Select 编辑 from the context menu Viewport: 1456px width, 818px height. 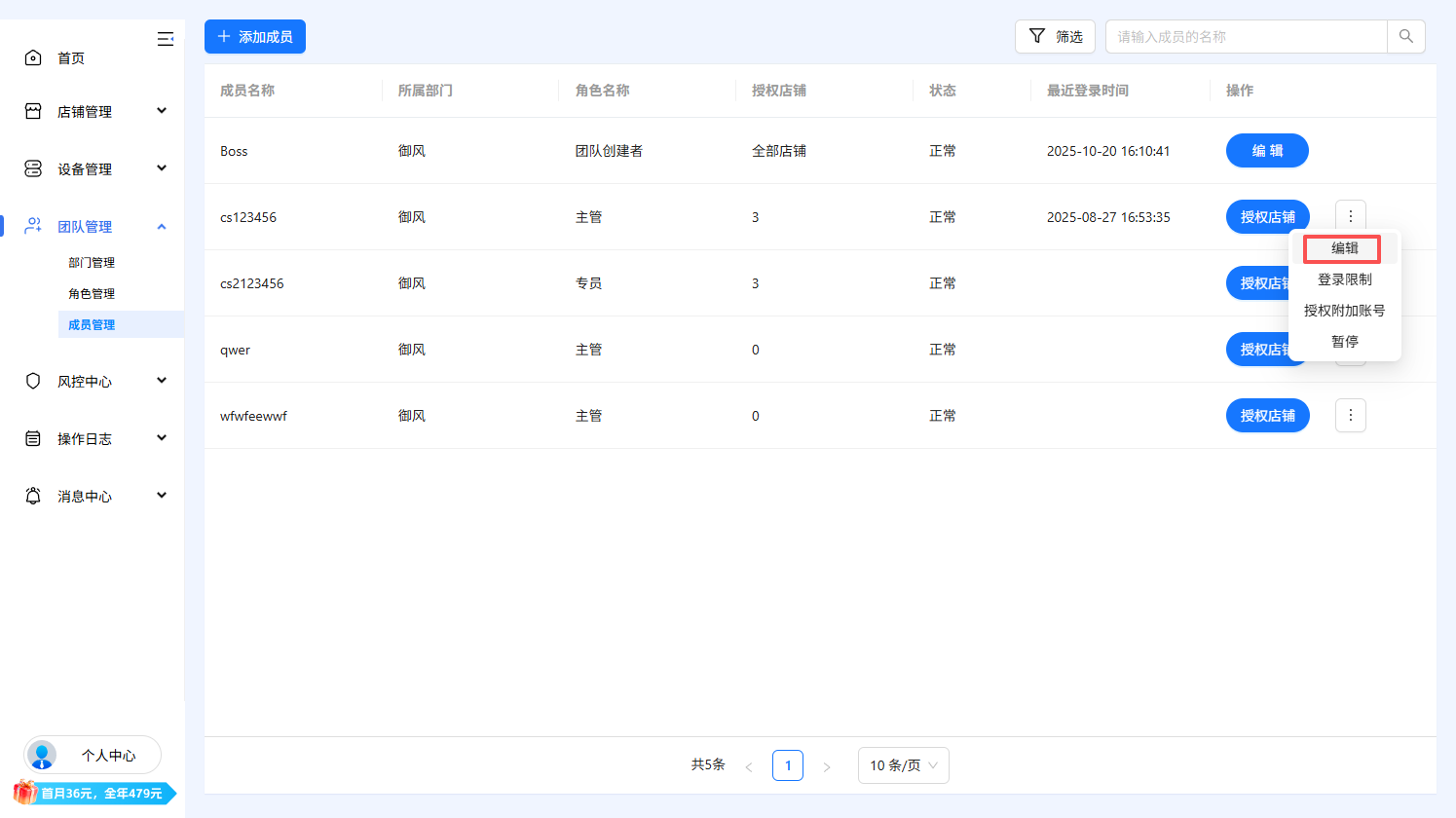pos(1344,248)
